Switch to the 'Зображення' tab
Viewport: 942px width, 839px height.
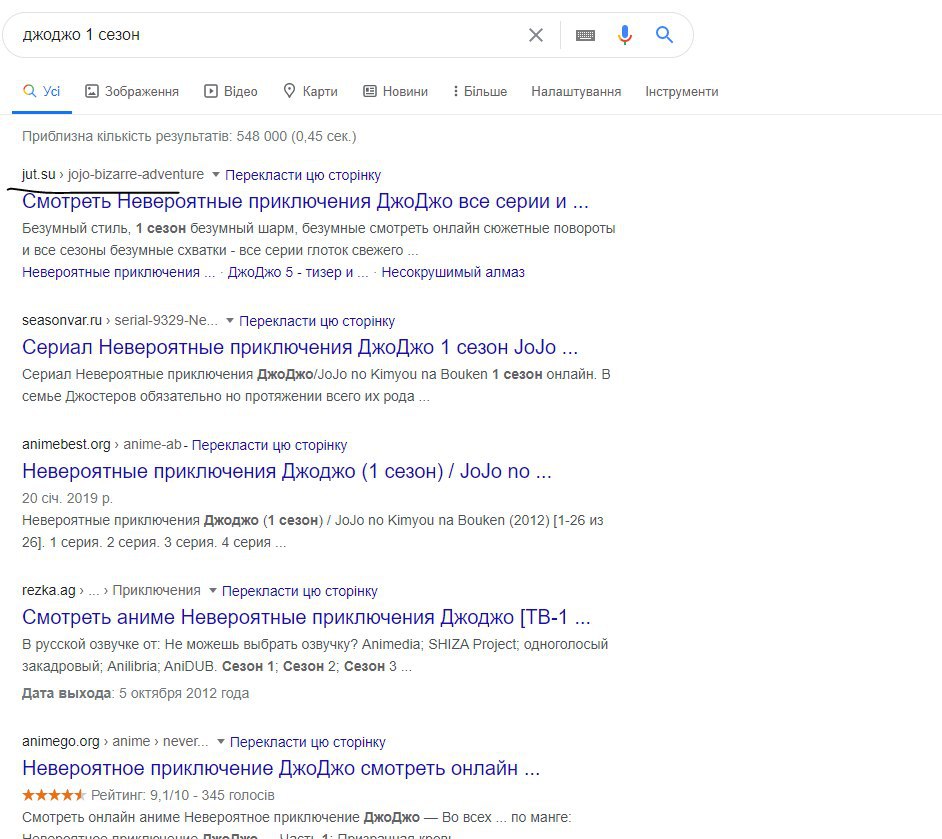click(x=132, y=91)
